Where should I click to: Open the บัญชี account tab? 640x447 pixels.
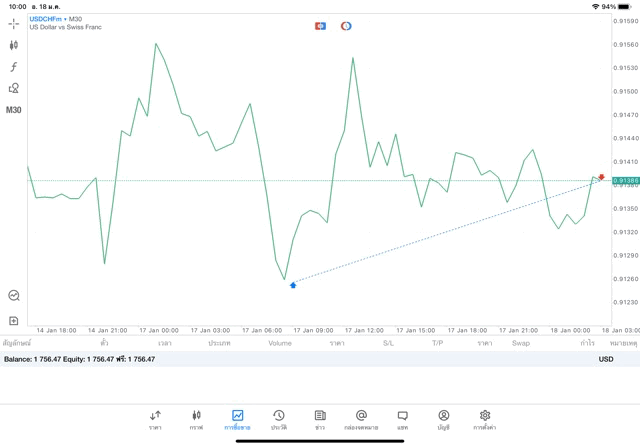point(443,419)
